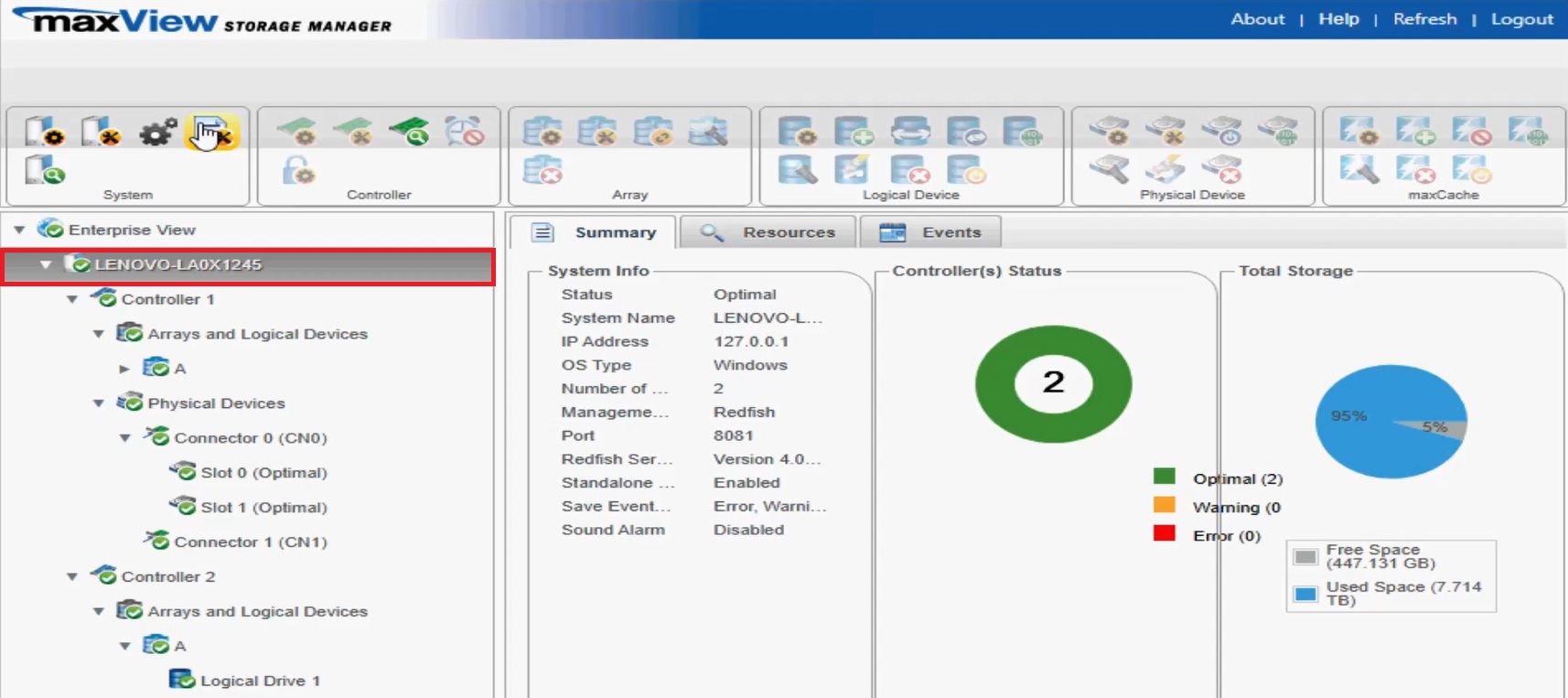Image resolution: width=1568 pixels, height=698 pixels.
Task: Collapse Arrays and Logical Devices under Controller 2
Action: [99, 611]
